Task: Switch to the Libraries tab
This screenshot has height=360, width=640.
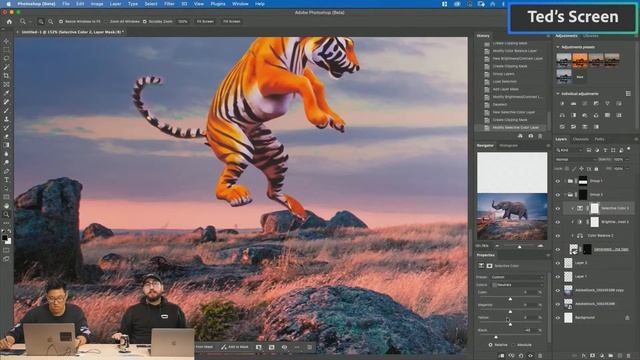Action: coord(591,36)
